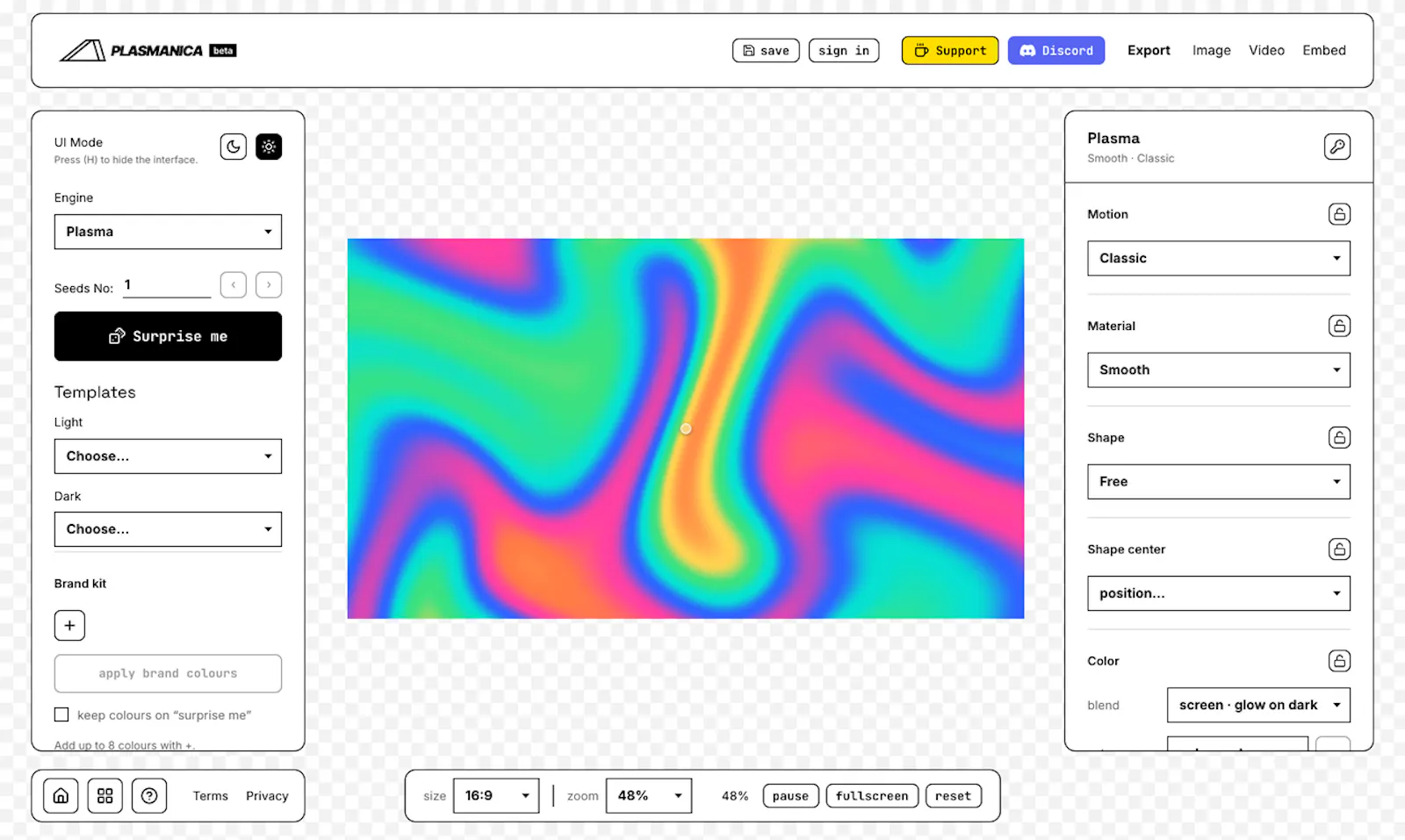Screen dimensions: 1405x840
Task: Click the wrench settings icon in Plasma panel
Action: pos(1337,147)
